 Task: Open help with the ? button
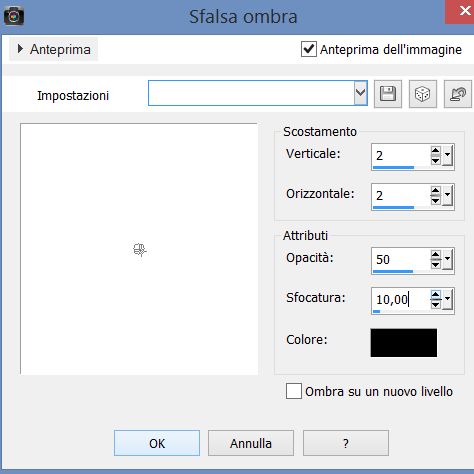(x=346, y=443)
